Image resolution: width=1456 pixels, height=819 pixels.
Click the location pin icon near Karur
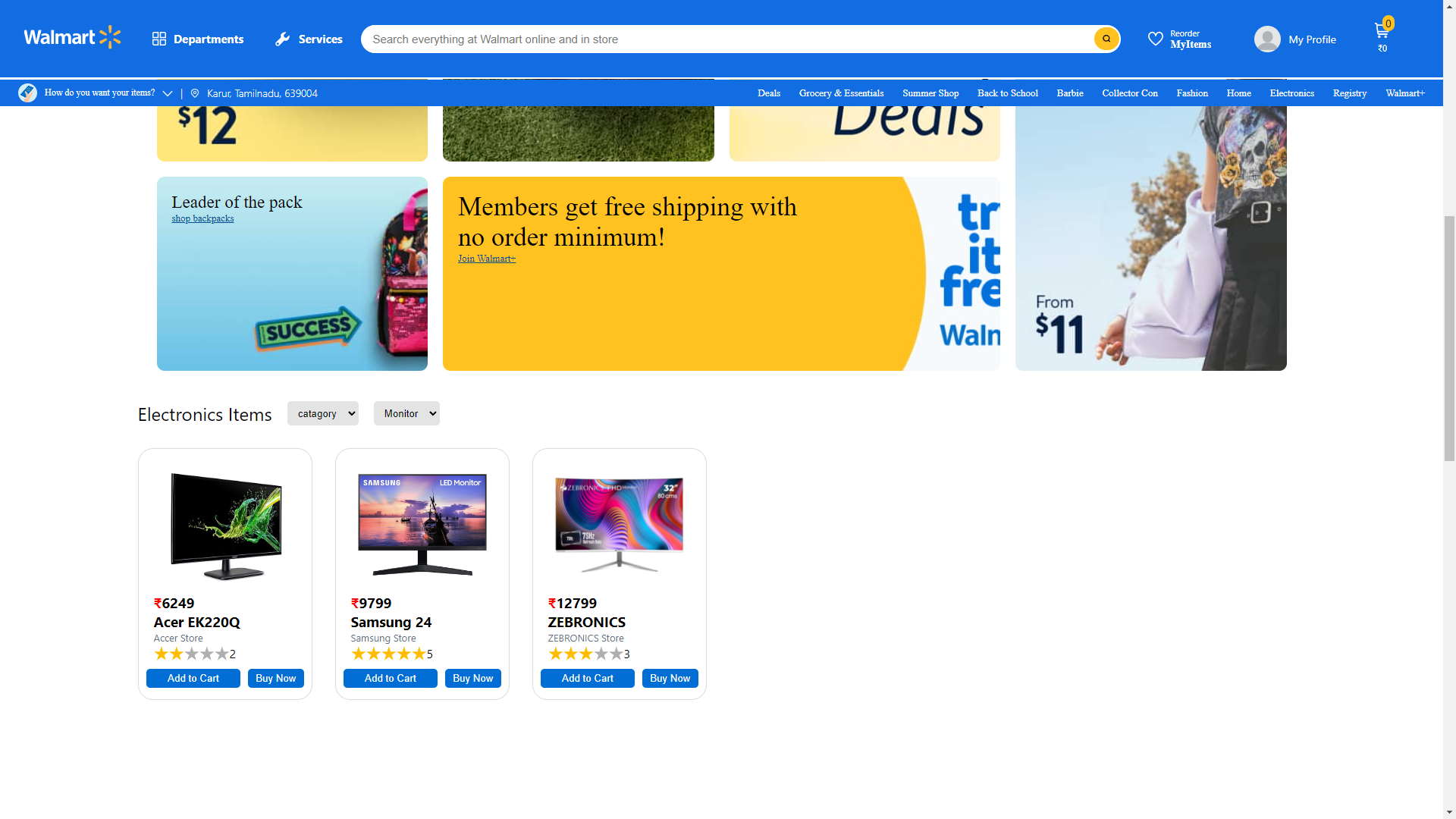pyautogui.click(x=195, y=93)
